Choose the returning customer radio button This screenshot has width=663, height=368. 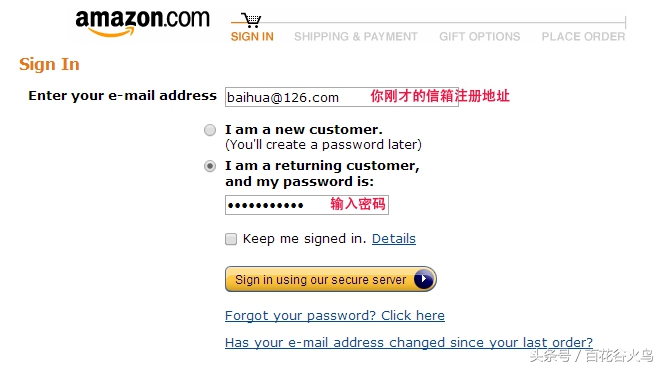coord(210,166)
